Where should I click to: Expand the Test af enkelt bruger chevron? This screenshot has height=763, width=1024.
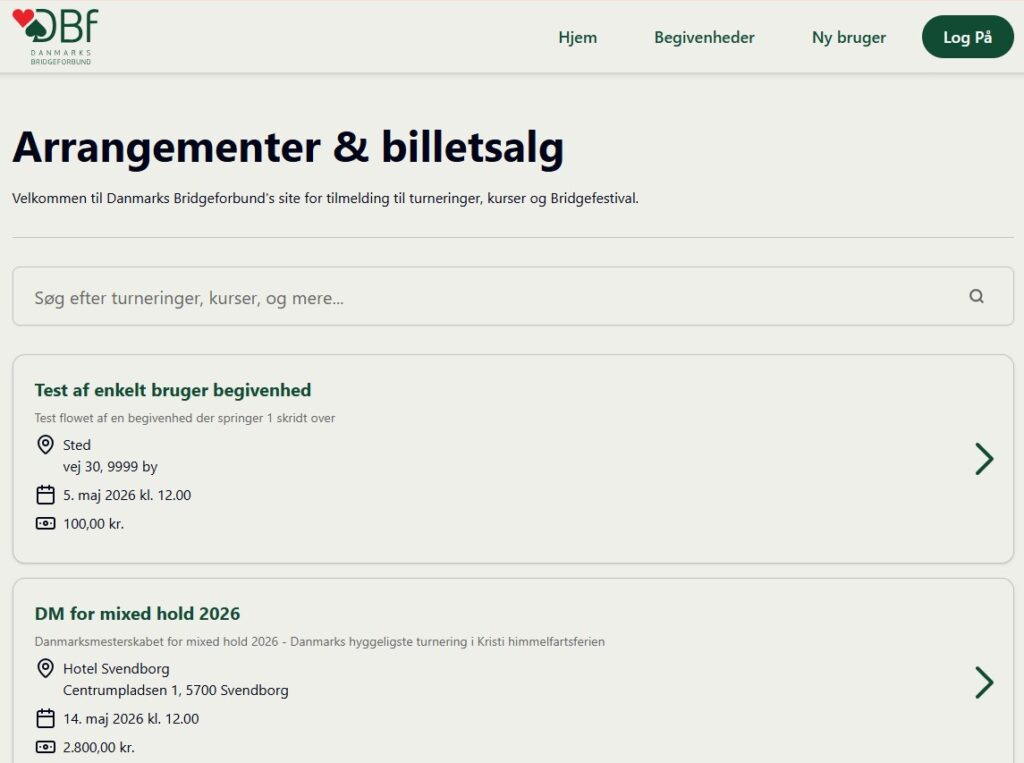click(984, 459)
